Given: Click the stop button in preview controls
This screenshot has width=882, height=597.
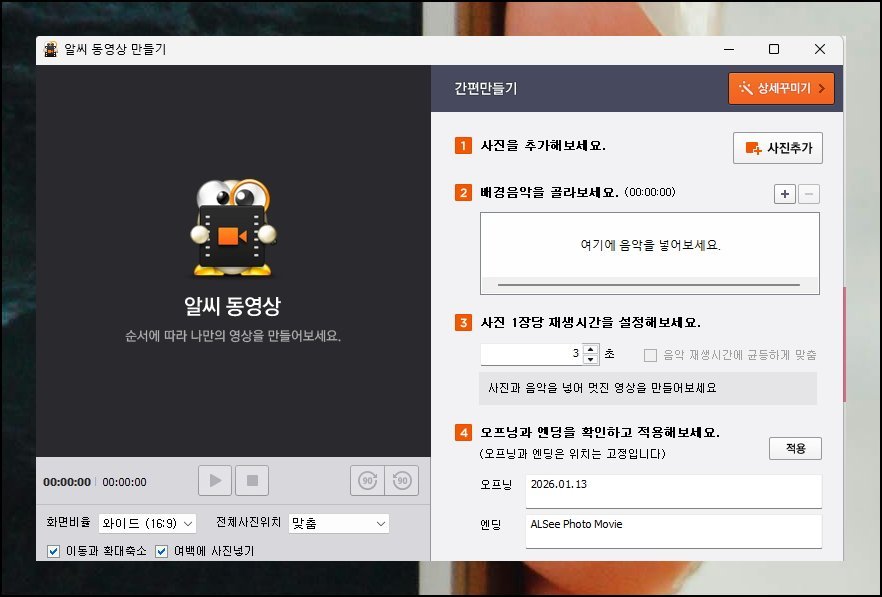Looking at the screenshot, I should coord(252,481).
